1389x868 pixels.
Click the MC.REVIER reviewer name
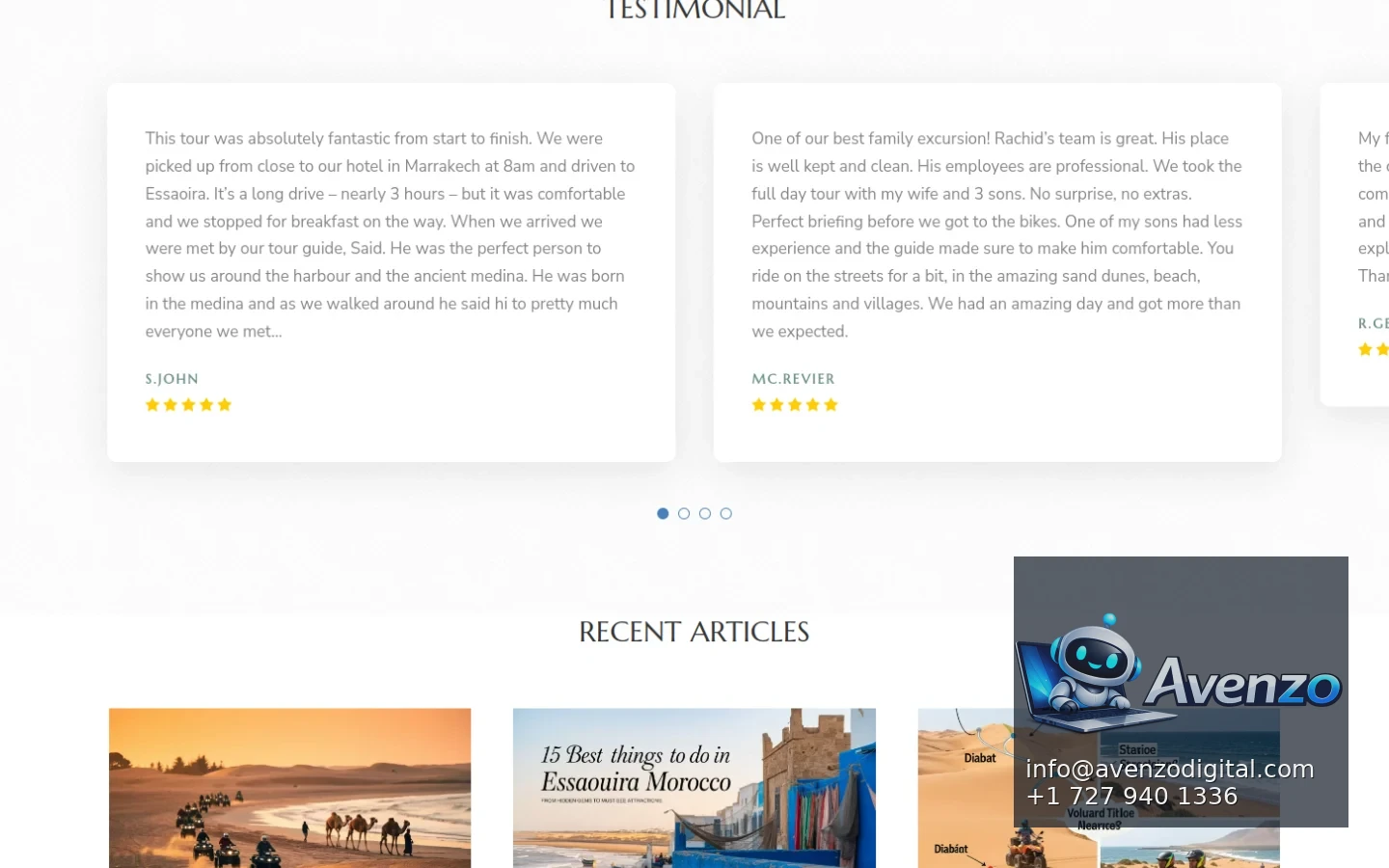[x=793, y=379]
